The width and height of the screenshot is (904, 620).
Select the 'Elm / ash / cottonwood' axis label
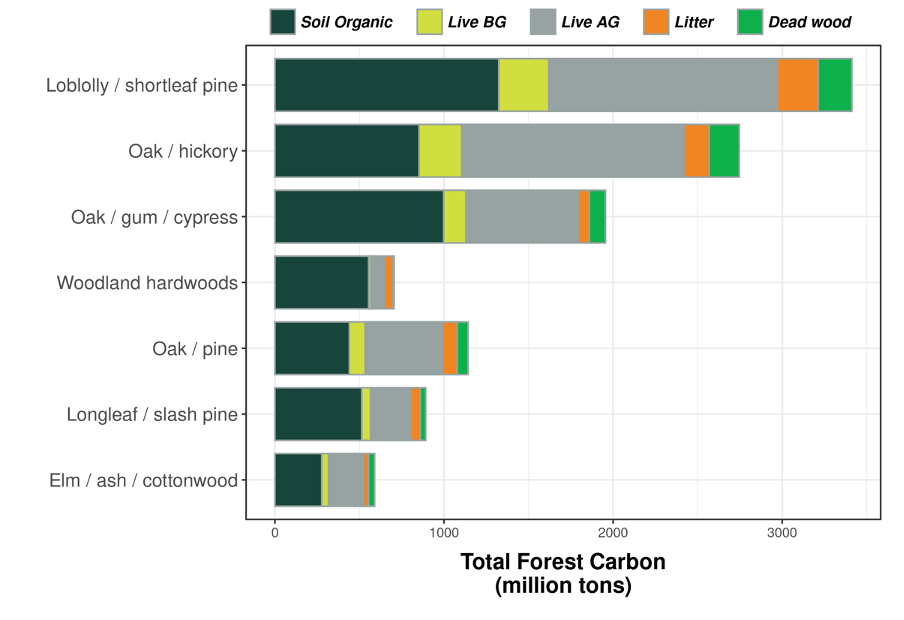tap(143, 480)
